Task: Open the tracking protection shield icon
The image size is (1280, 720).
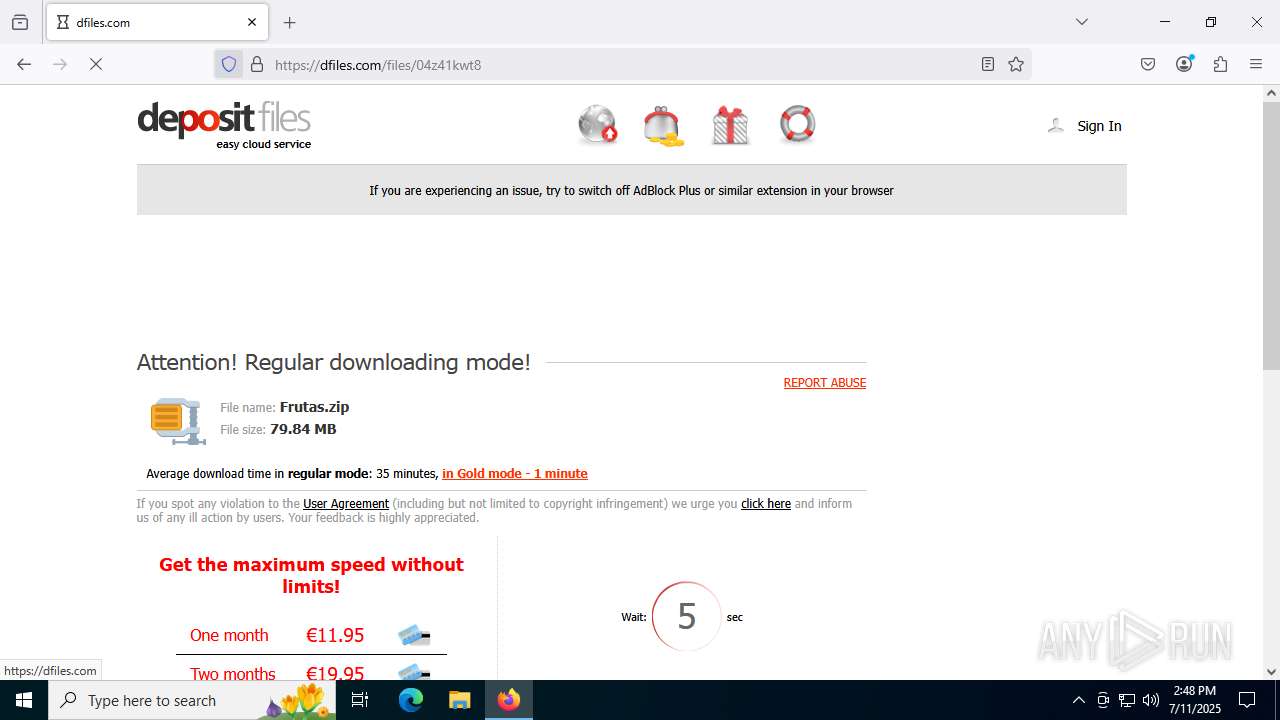Action: 229,64
